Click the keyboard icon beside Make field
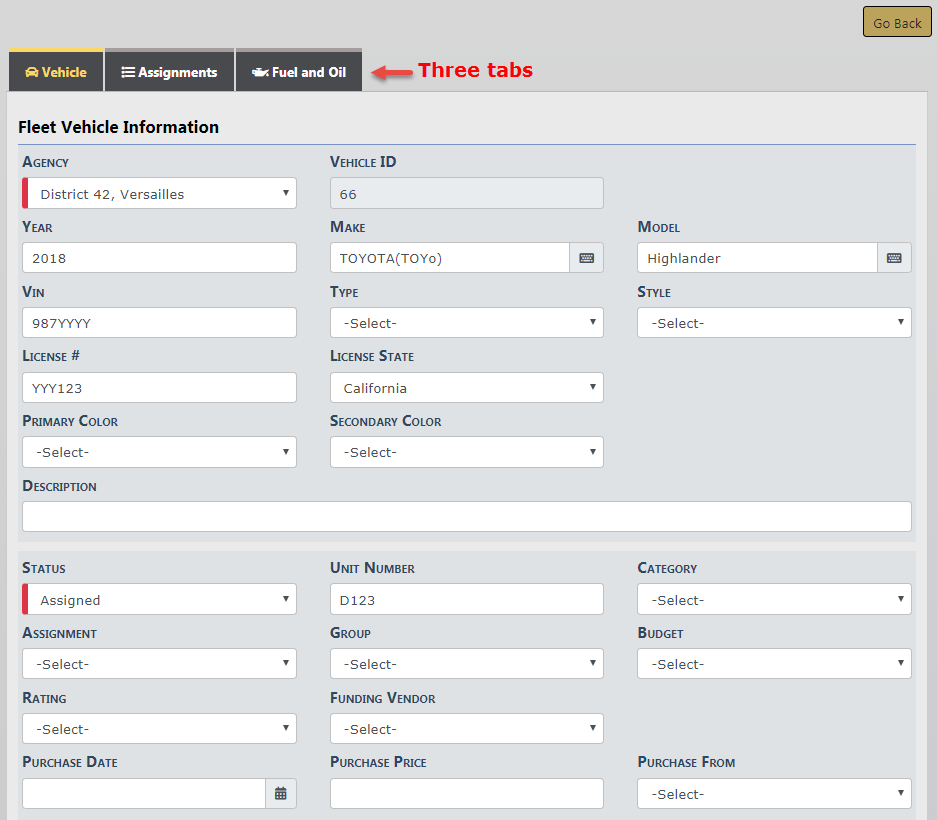The image size is (937, 820). pos(586,258)
